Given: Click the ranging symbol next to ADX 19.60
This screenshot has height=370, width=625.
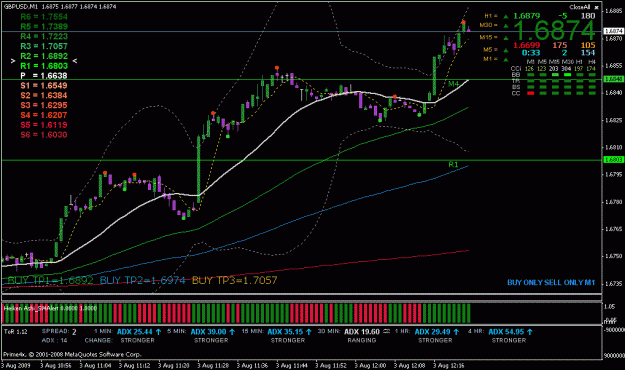Looking at the screenshot, I should point(386,332).
